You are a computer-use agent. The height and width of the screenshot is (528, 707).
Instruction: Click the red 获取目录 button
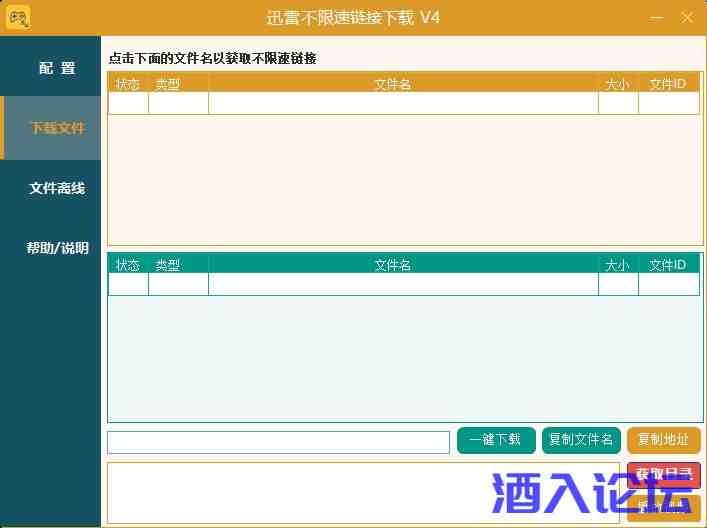664,475
